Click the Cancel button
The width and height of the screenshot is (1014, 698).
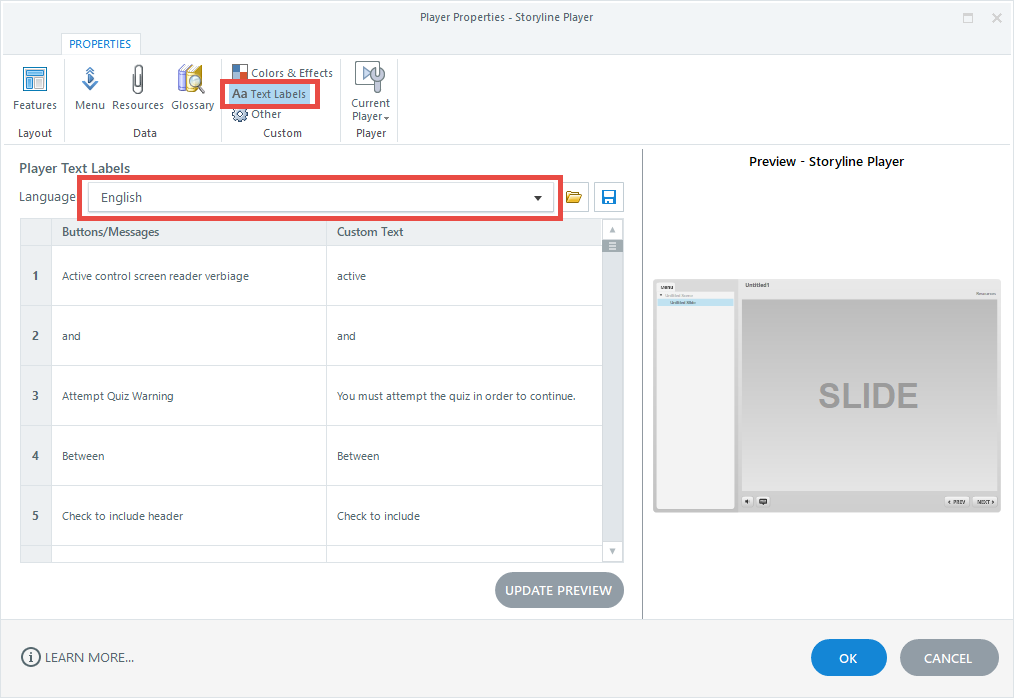948,658
